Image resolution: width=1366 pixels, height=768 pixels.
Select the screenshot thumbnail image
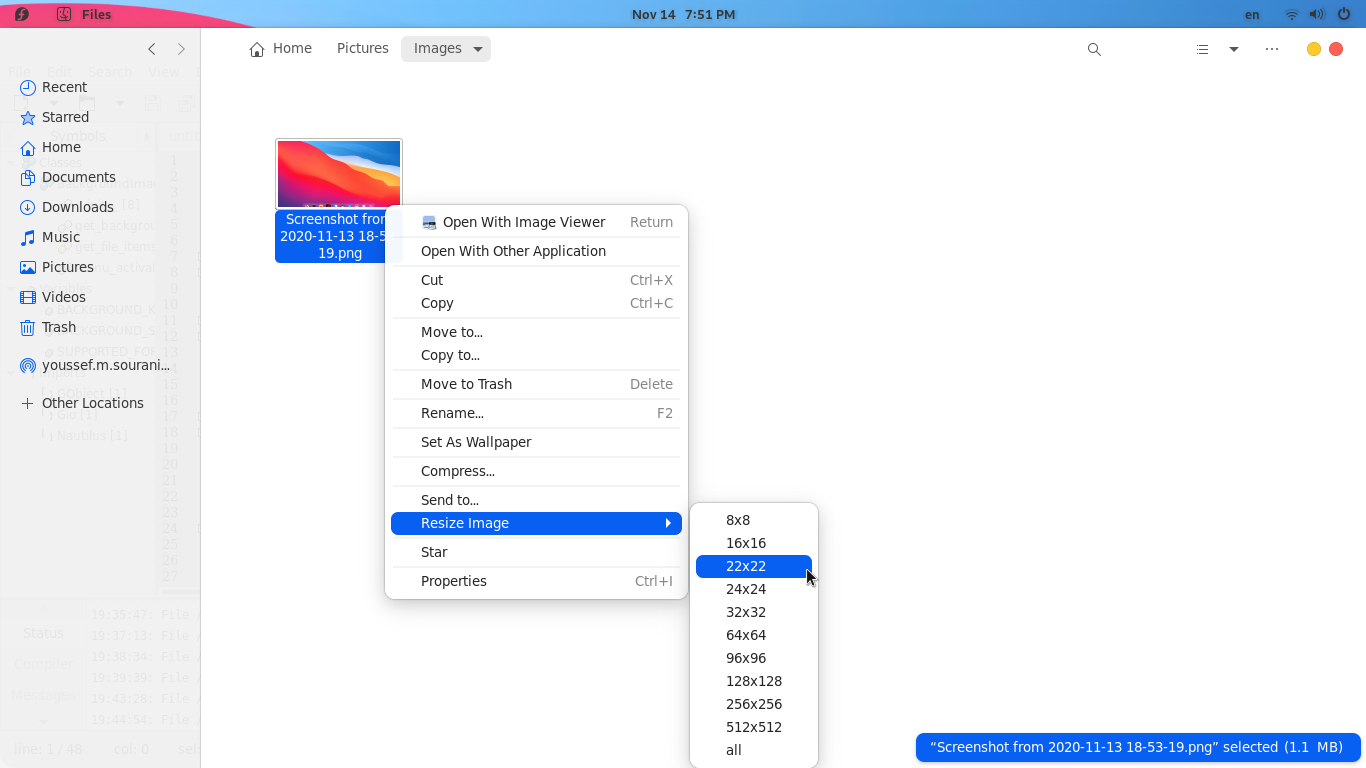[x=339, y=174]
